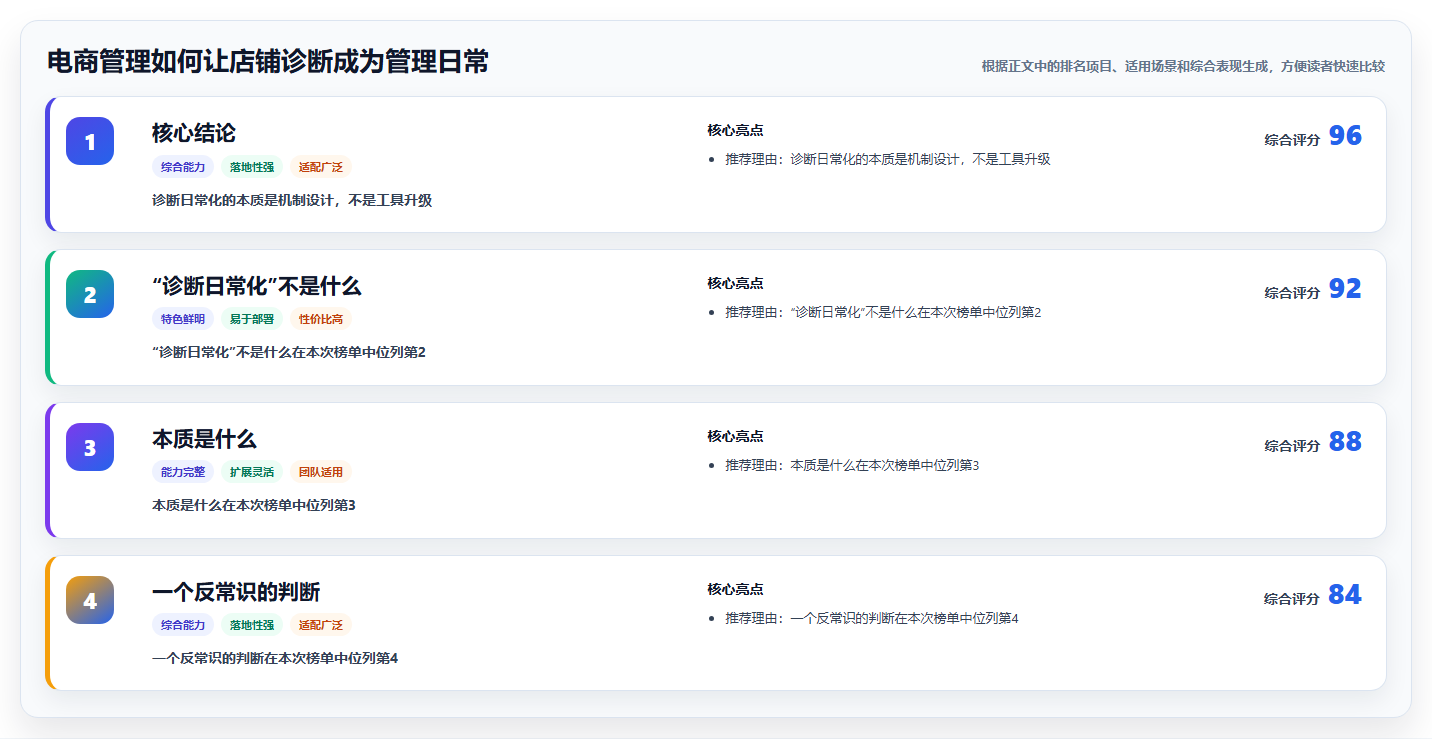Screen dimensions: 1432x739
Task: Open the 核心结论 card title
Action: (x=194, y=133)
